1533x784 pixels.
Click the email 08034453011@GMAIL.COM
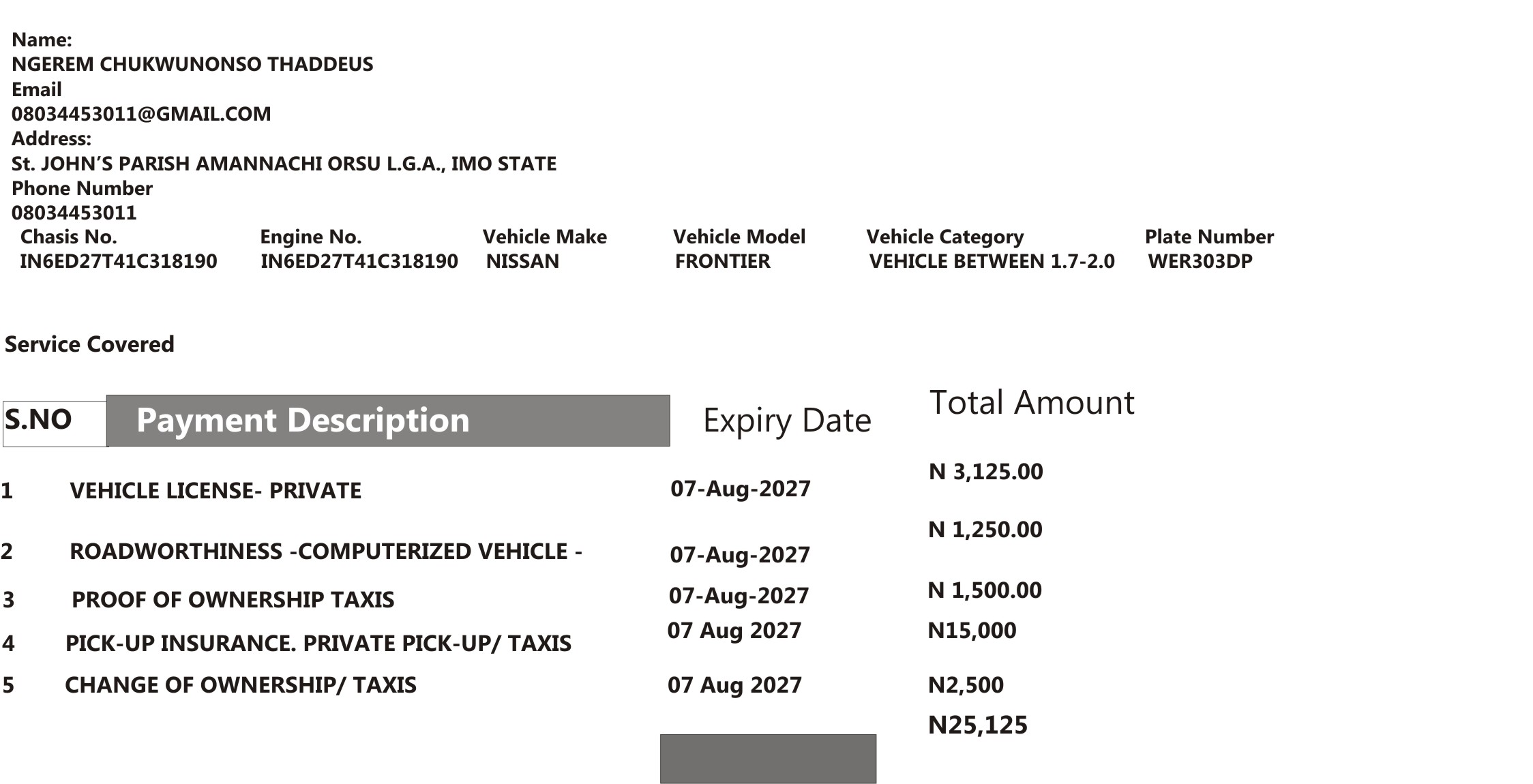pyautogui.click(x=141, y=114)
